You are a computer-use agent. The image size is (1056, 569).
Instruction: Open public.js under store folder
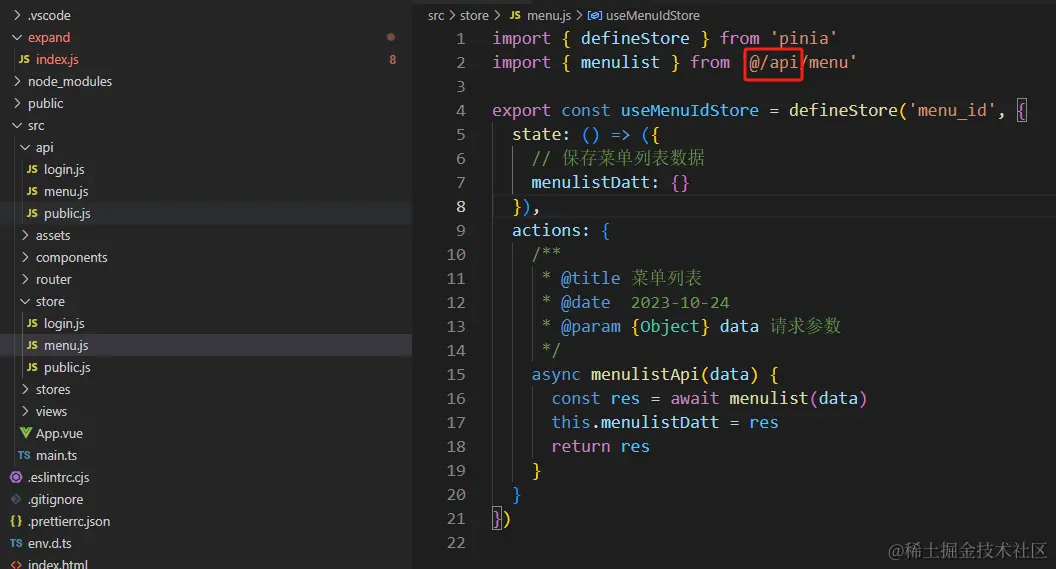[x=67, y=367]
